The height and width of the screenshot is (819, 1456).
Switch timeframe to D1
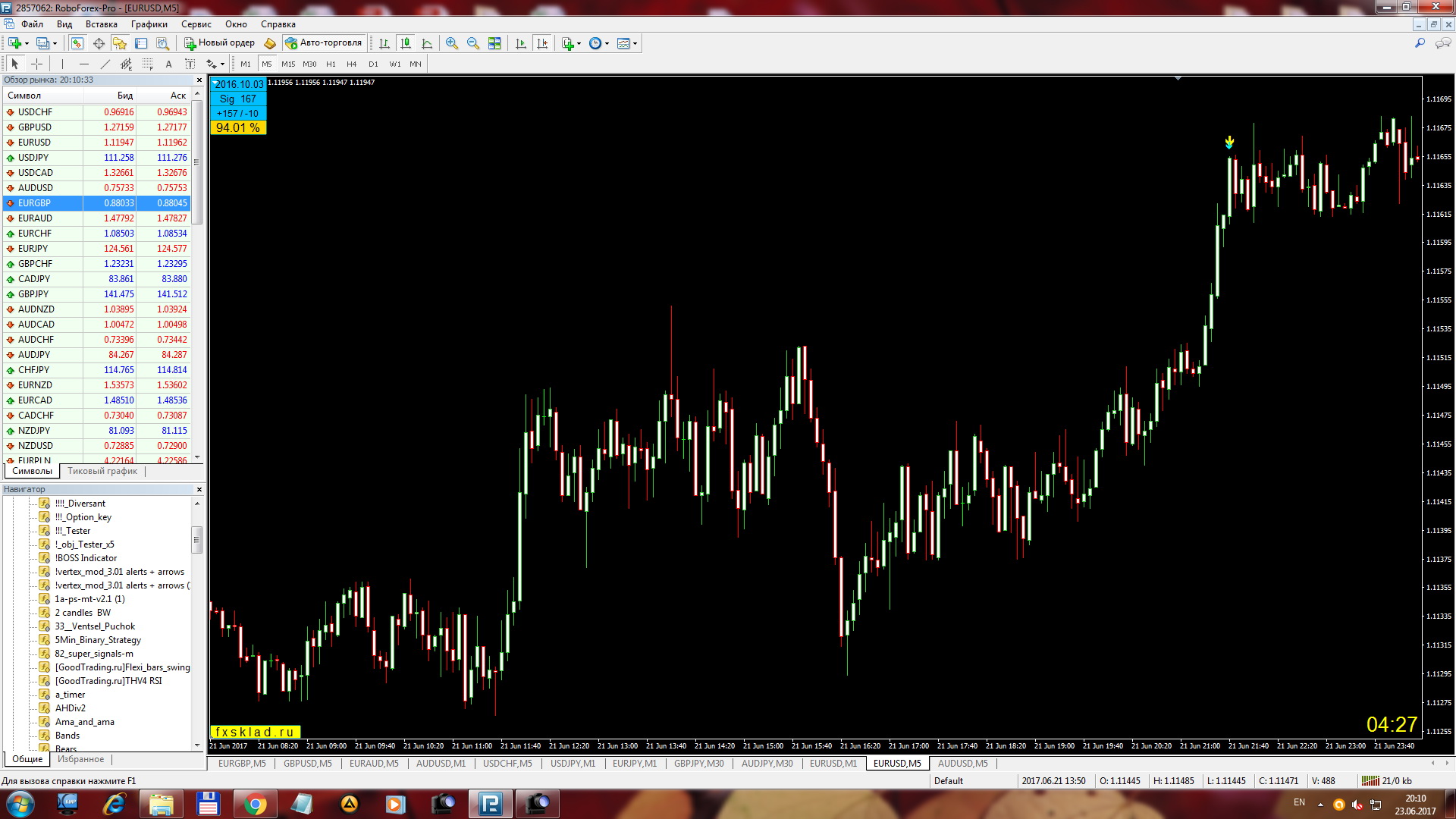tap(373, 64)
